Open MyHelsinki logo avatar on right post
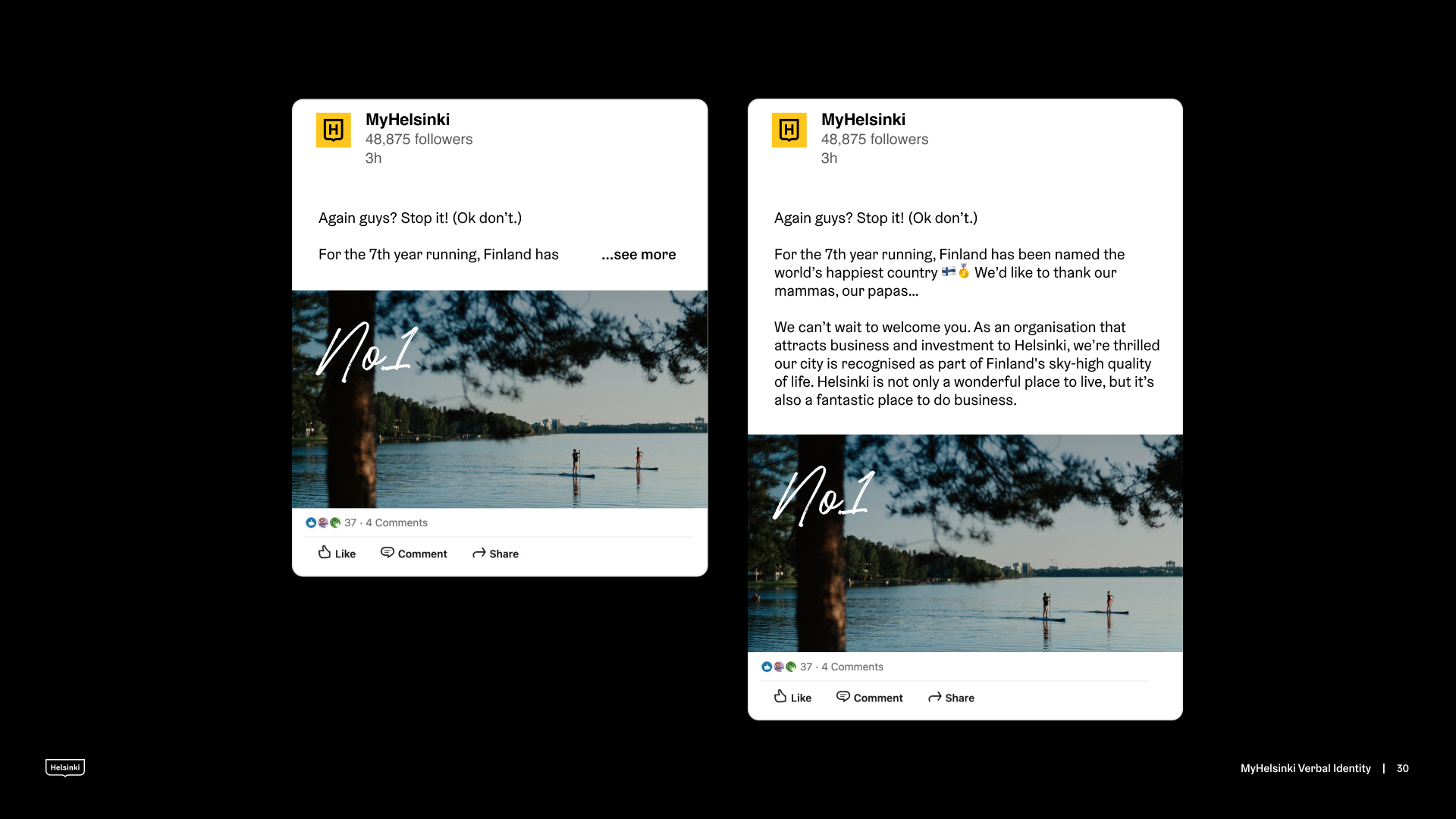The image size is (1456, 819). click(789, 130)
